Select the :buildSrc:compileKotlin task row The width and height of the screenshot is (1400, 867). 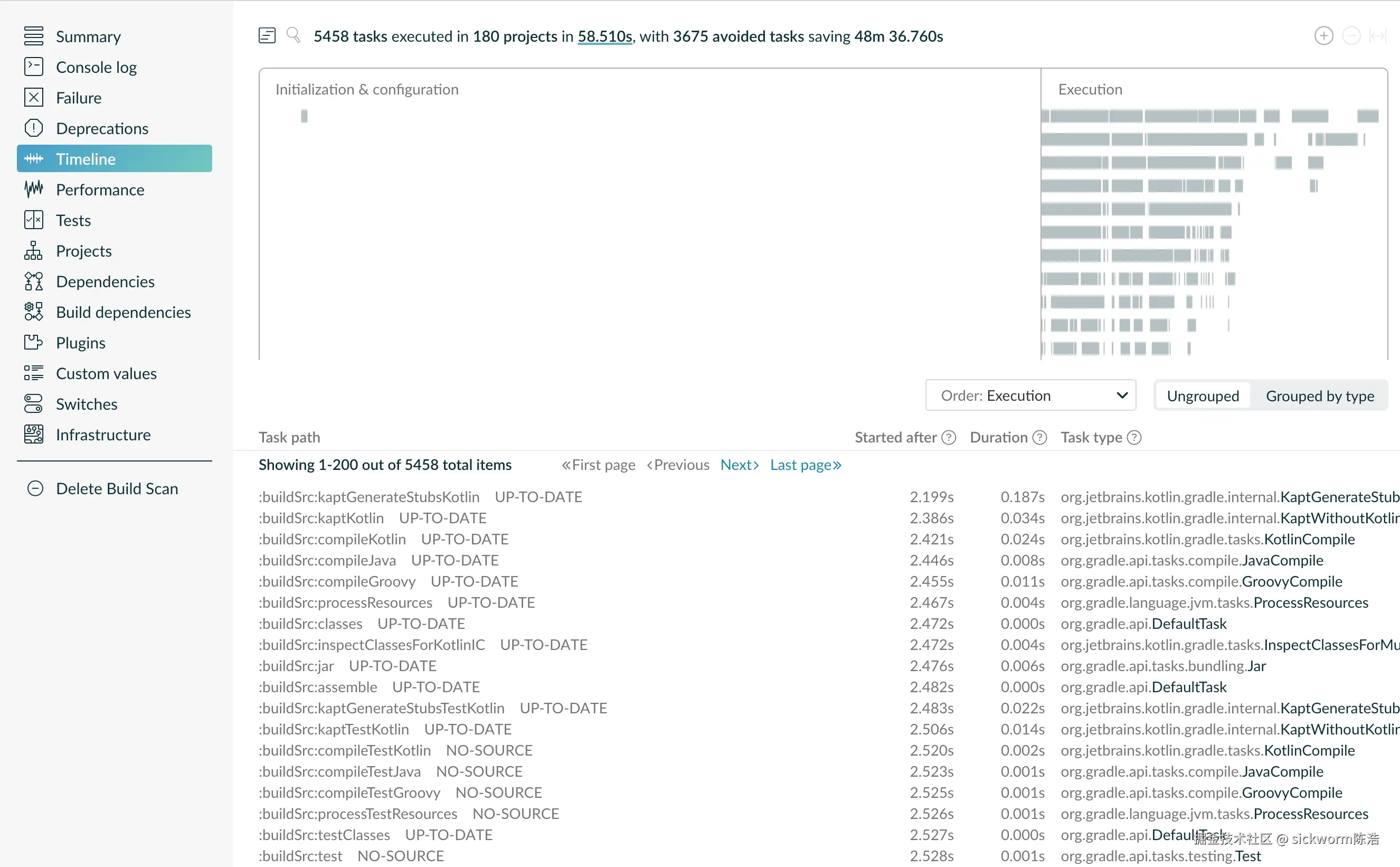(x=333, y=539)
